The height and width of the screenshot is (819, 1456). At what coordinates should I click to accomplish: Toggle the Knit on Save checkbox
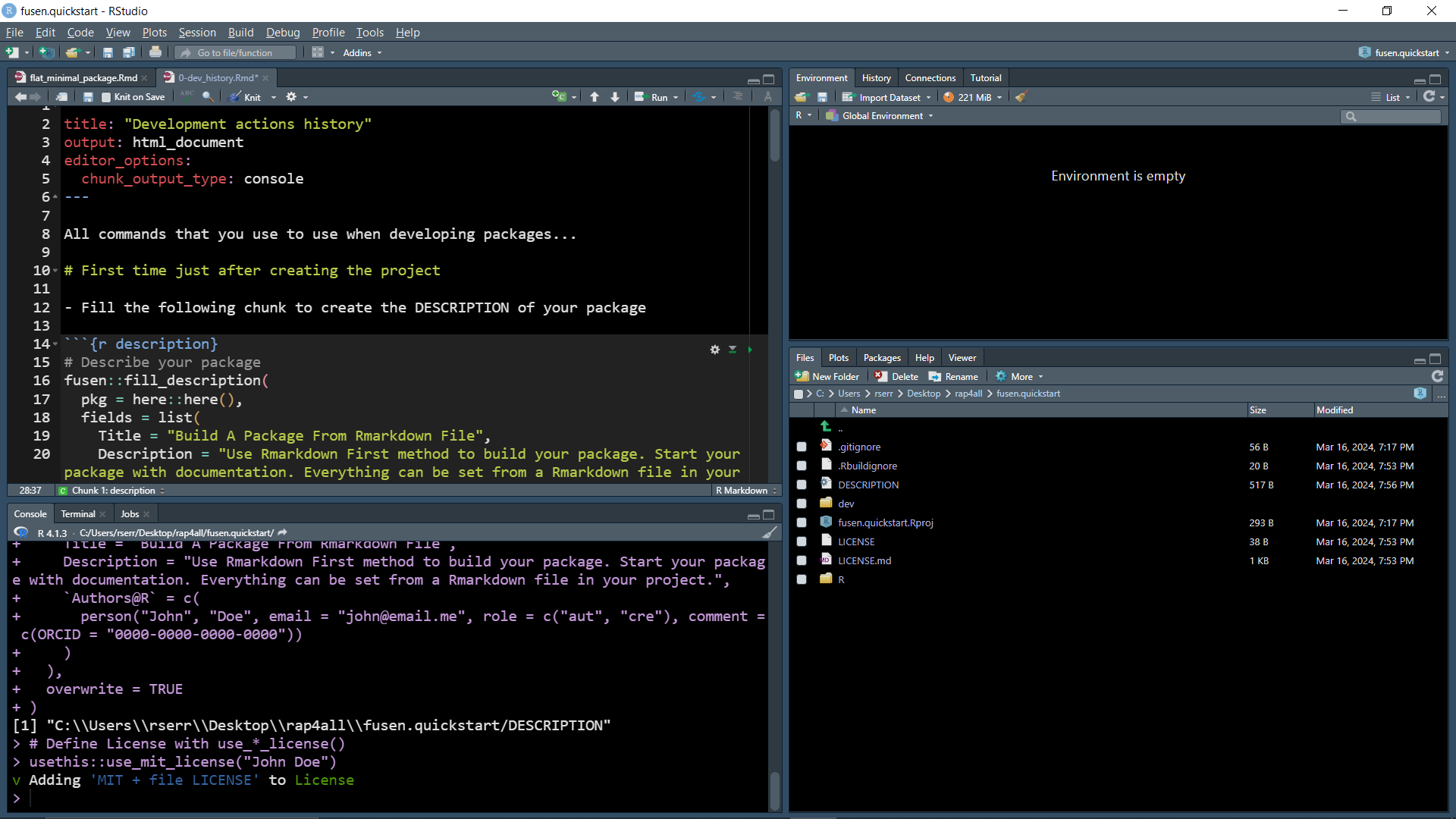click(106, 97)
